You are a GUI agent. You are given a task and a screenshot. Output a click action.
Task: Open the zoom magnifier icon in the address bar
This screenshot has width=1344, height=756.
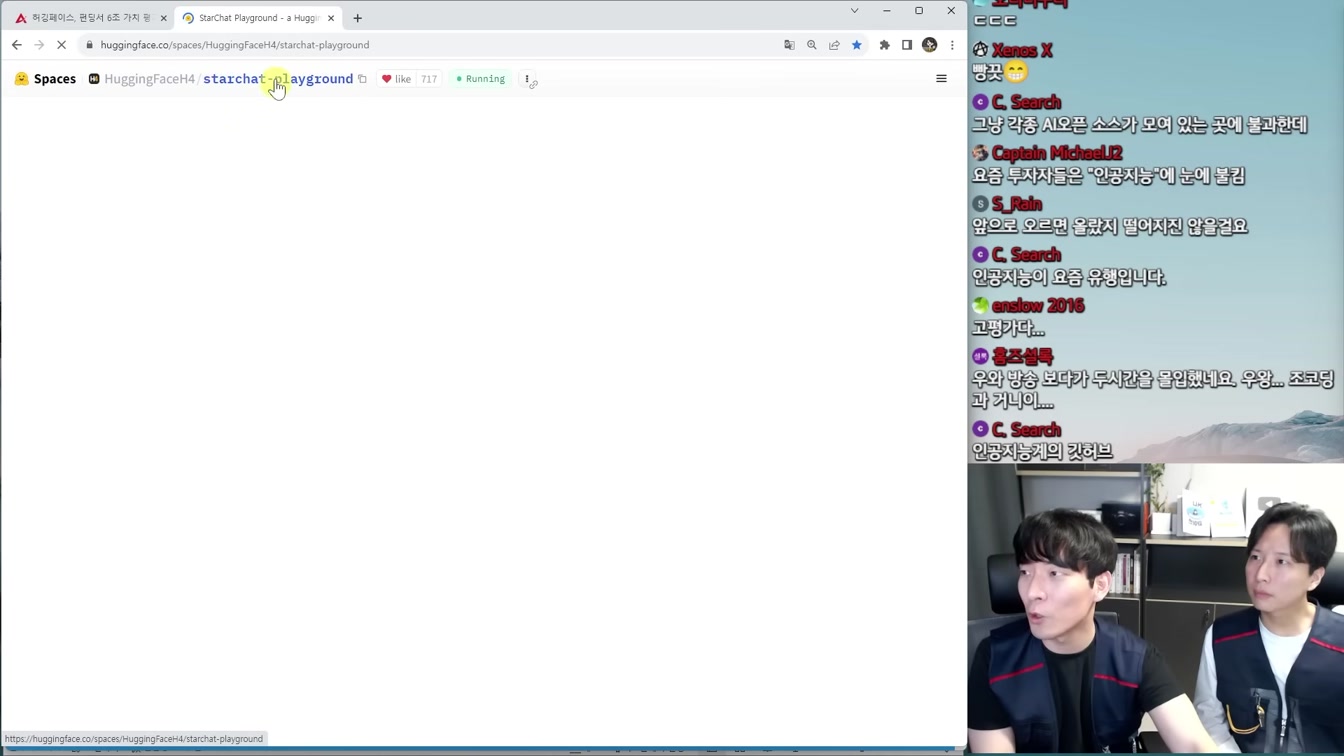811,45
